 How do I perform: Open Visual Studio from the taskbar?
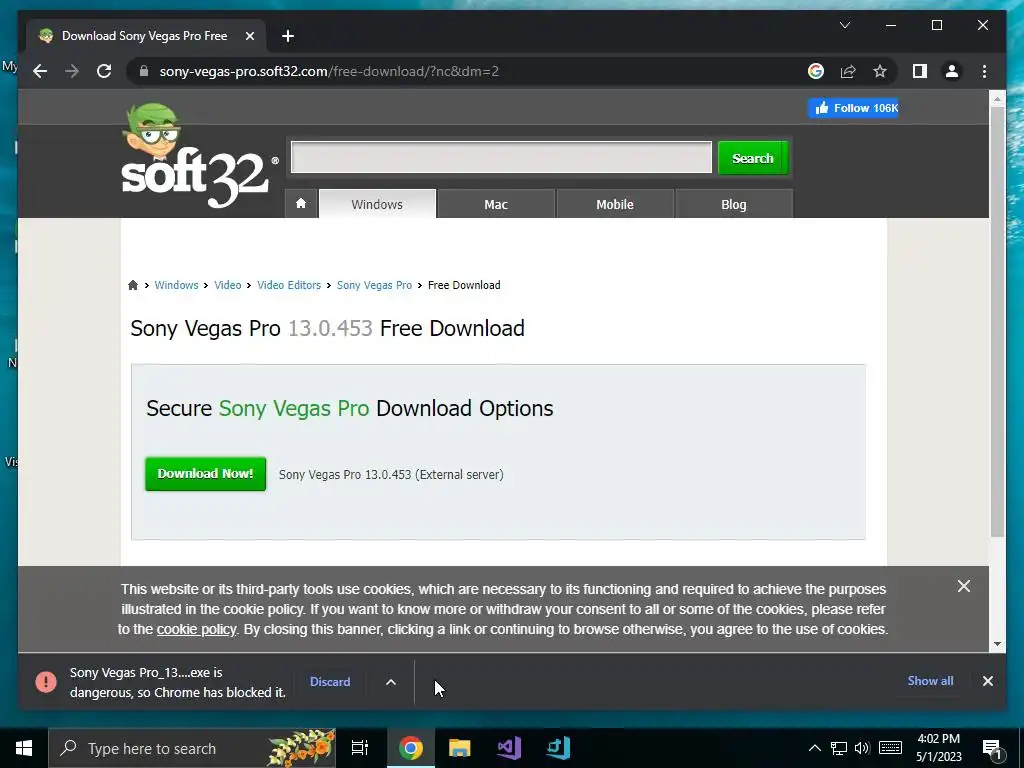509,748
